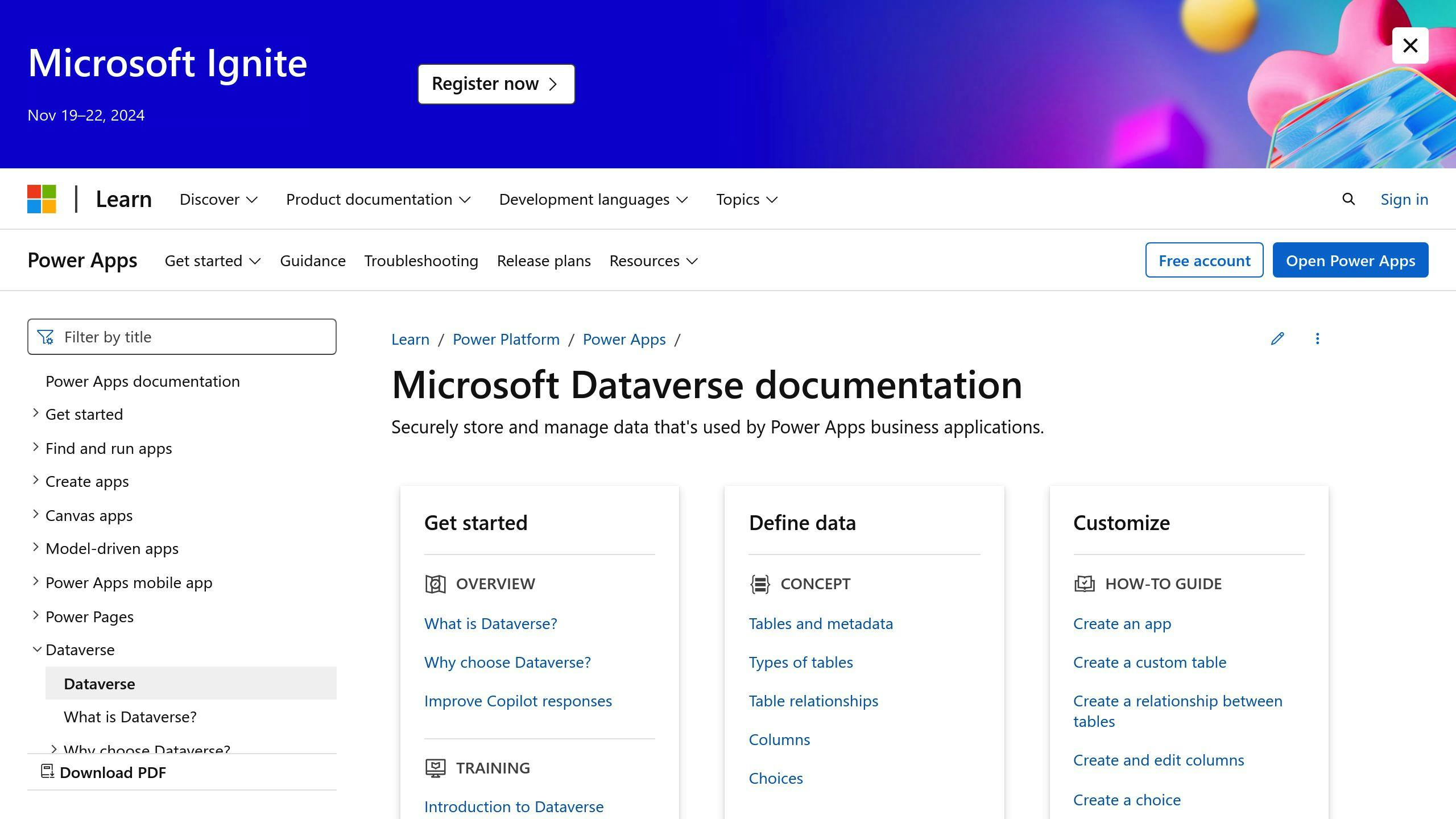This screenshot has width=1456, height=819.
Task: Open the Introduction to Dataverse link
Action: click(514, 807)
